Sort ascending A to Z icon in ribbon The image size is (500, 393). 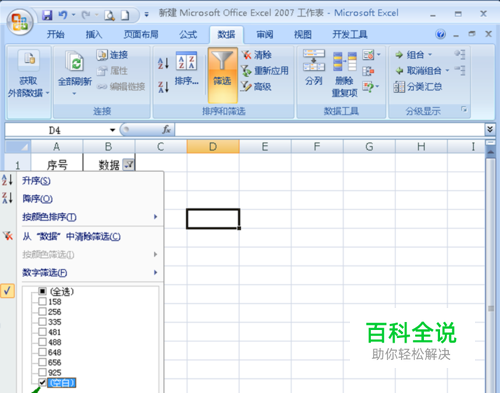(x=163, y=63)
